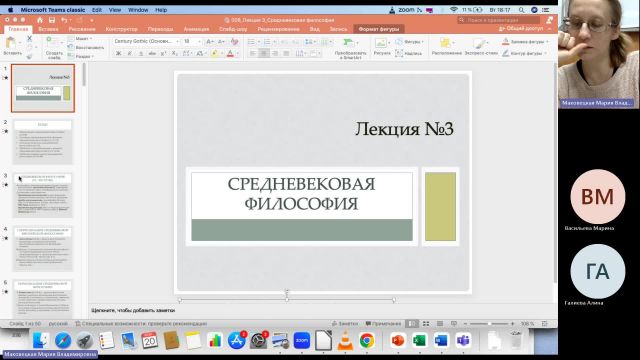Open VLC cone icon in the Dock

(x=345, y=340)
